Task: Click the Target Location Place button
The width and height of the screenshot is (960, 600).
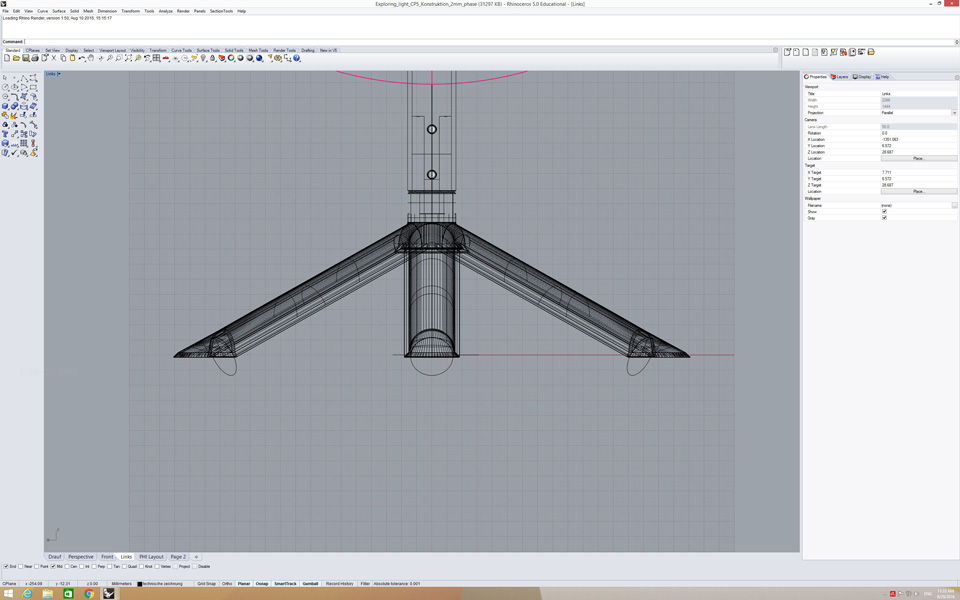Action: tap(918, 191)
